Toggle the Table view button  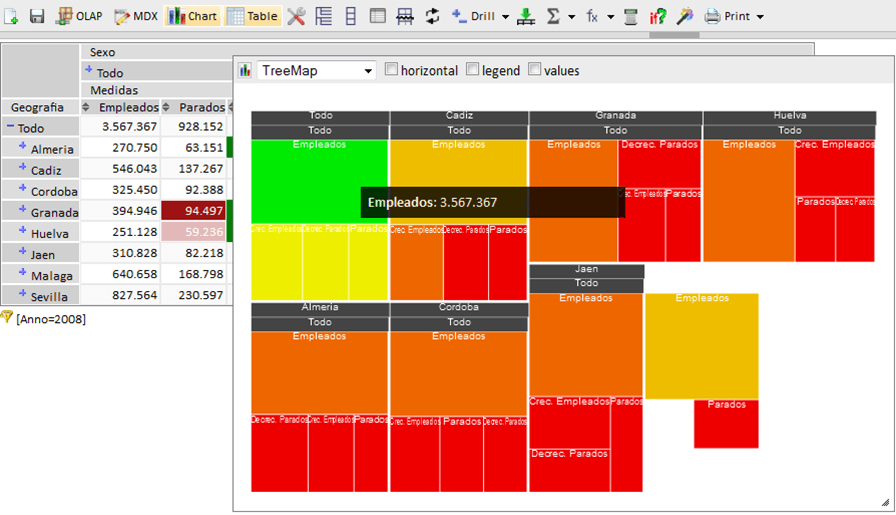click(253, 16)
